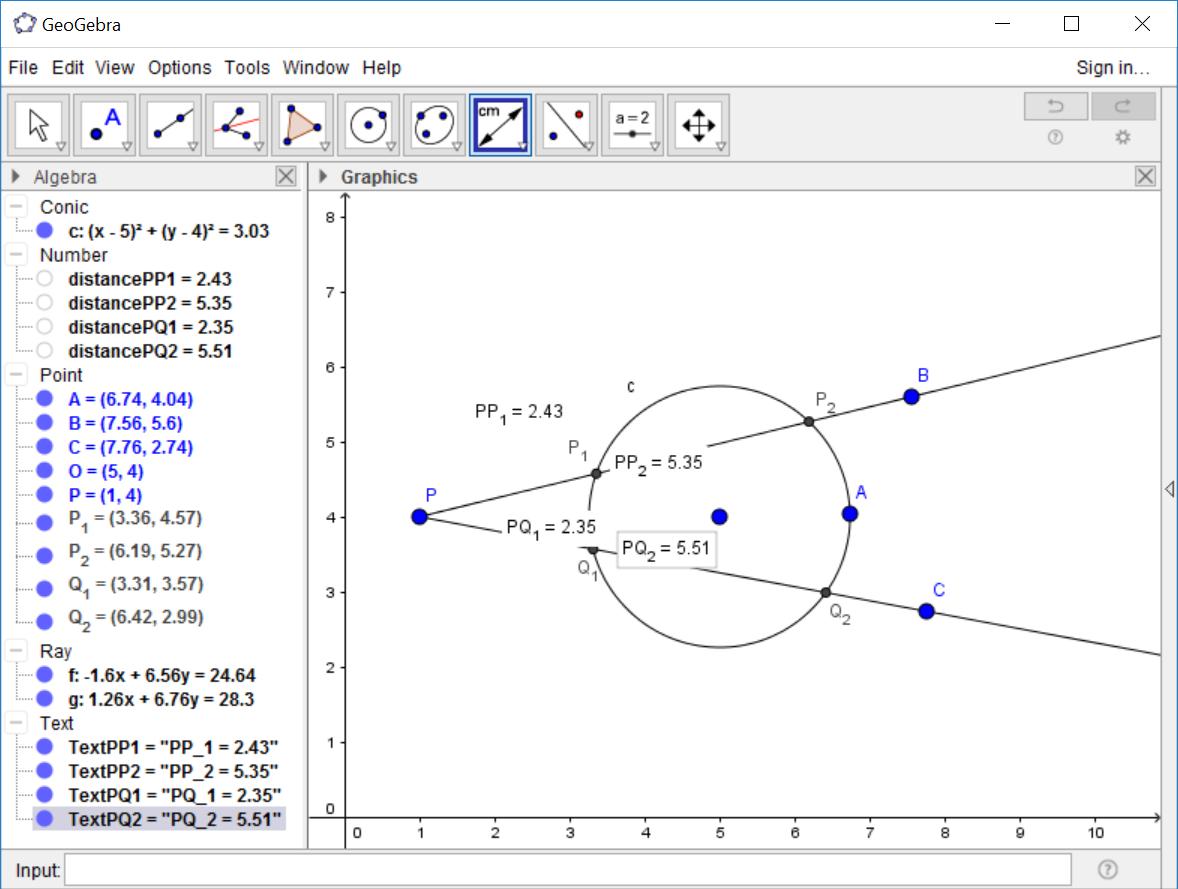Hide circle c via its visibility dot
The image size is (1178, 889).
[44, 231]
